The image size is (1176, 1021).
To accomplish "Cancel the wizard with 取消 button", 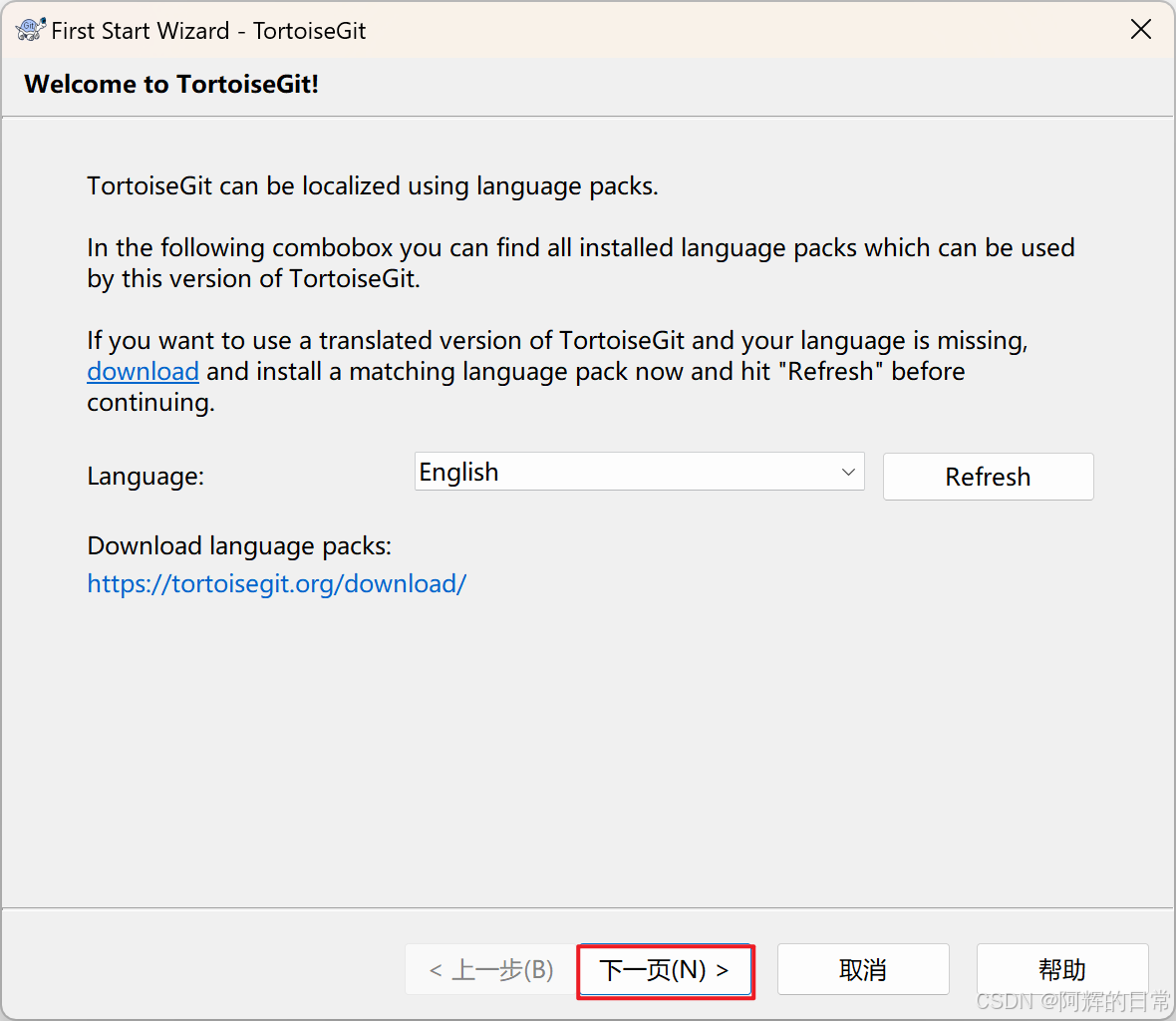I will click(863, 970).
